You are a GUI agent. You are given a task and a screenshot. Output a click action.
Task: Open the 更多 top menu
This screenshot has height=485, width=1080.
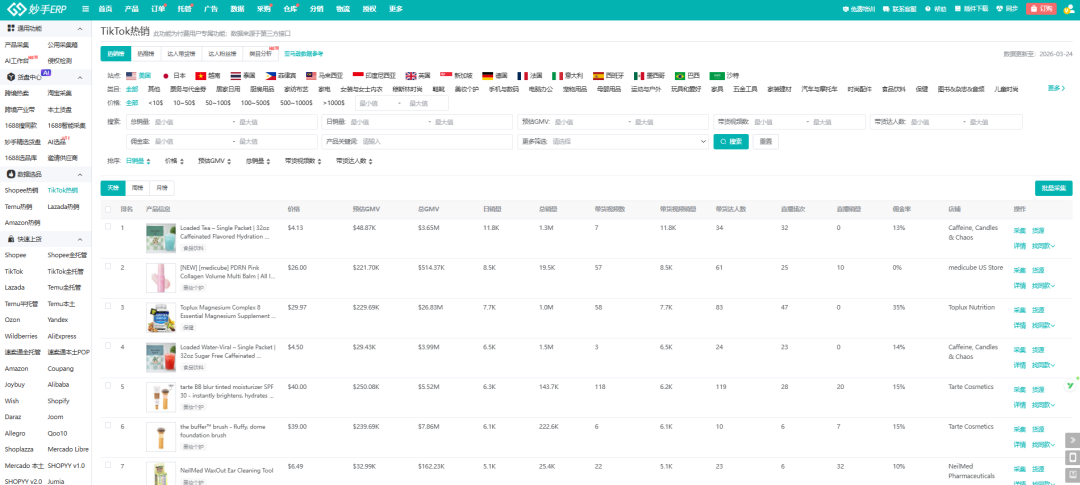point(395,9)
